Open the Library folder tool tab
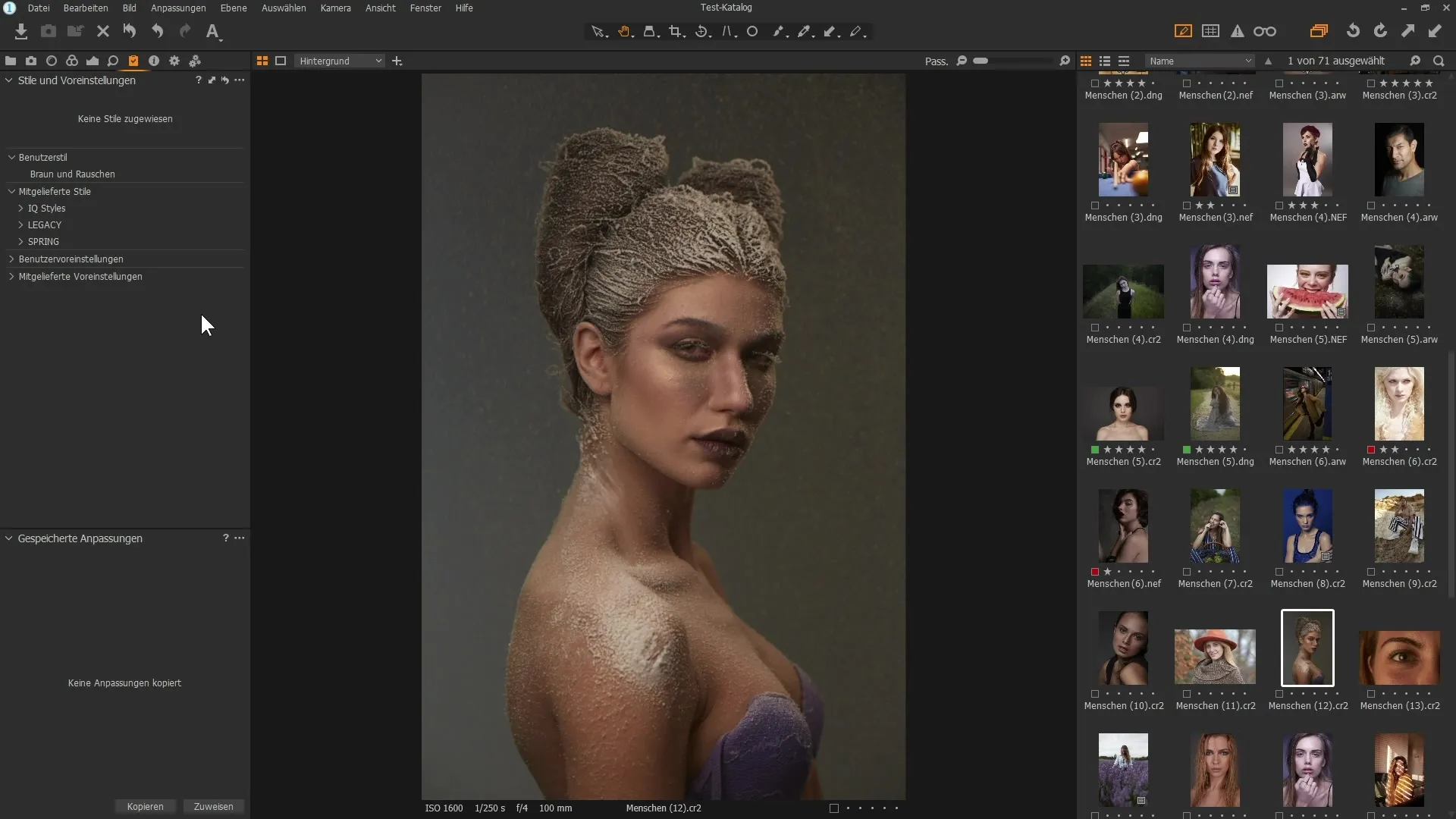Screen dimensions: 1456x819 tap(11, 61)
